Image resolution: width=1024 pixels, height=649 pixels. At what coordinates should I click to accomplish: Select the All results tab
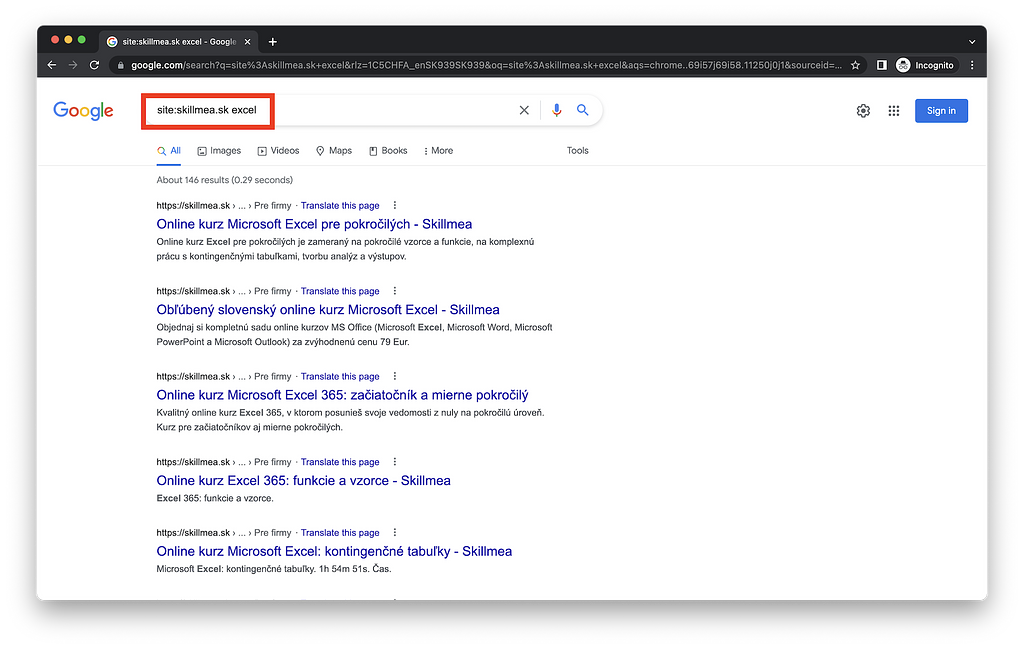168,151
